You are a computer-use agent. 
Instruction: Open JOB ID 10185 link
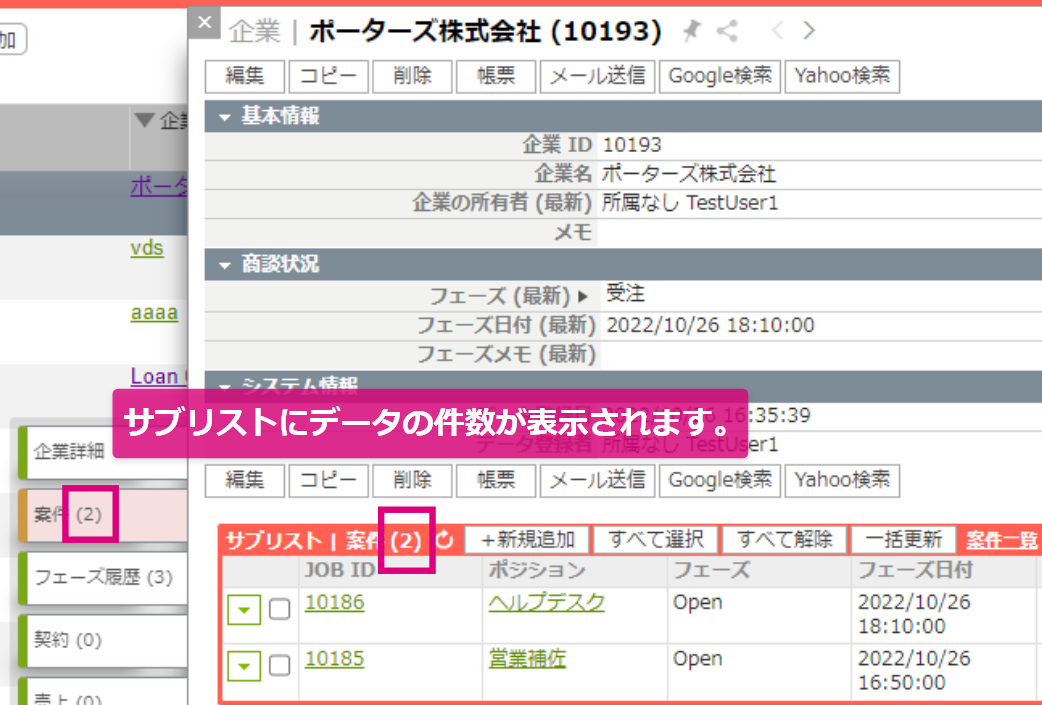point(334,659)
